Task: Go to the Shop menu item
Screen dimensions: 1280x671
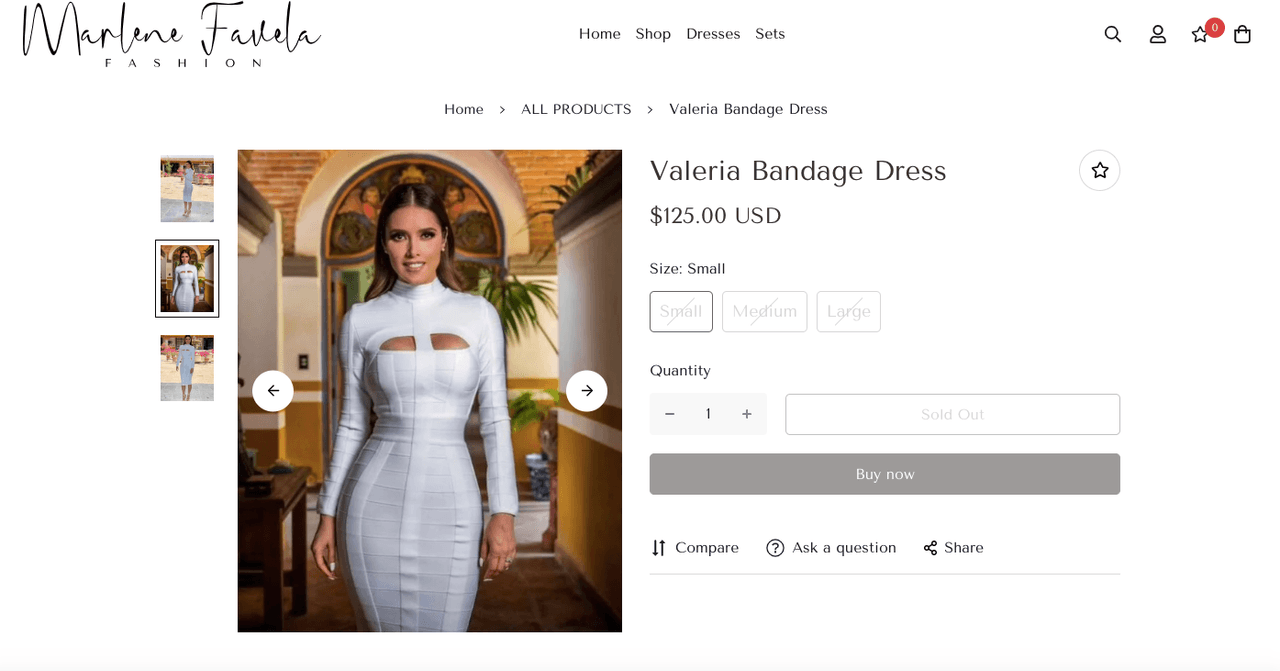Action: pyautogui.click(x=653, y=34)
